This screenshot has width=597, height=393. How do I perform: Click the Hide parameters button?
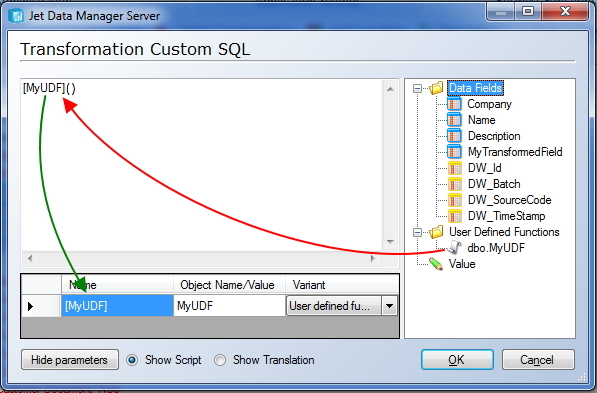pos(70,360)
